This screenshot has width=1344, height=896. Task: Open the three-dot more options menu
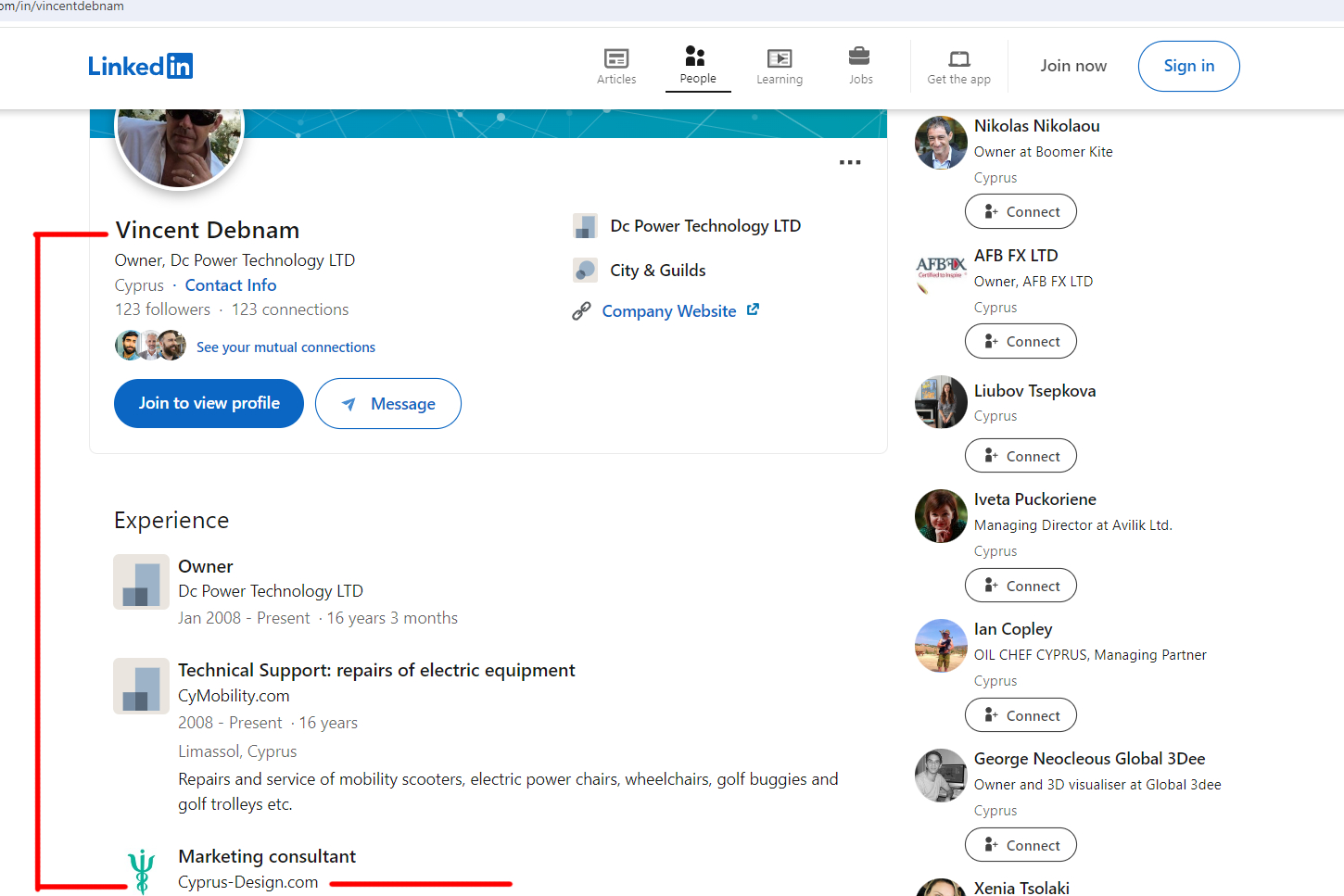(x=850, y=162)
